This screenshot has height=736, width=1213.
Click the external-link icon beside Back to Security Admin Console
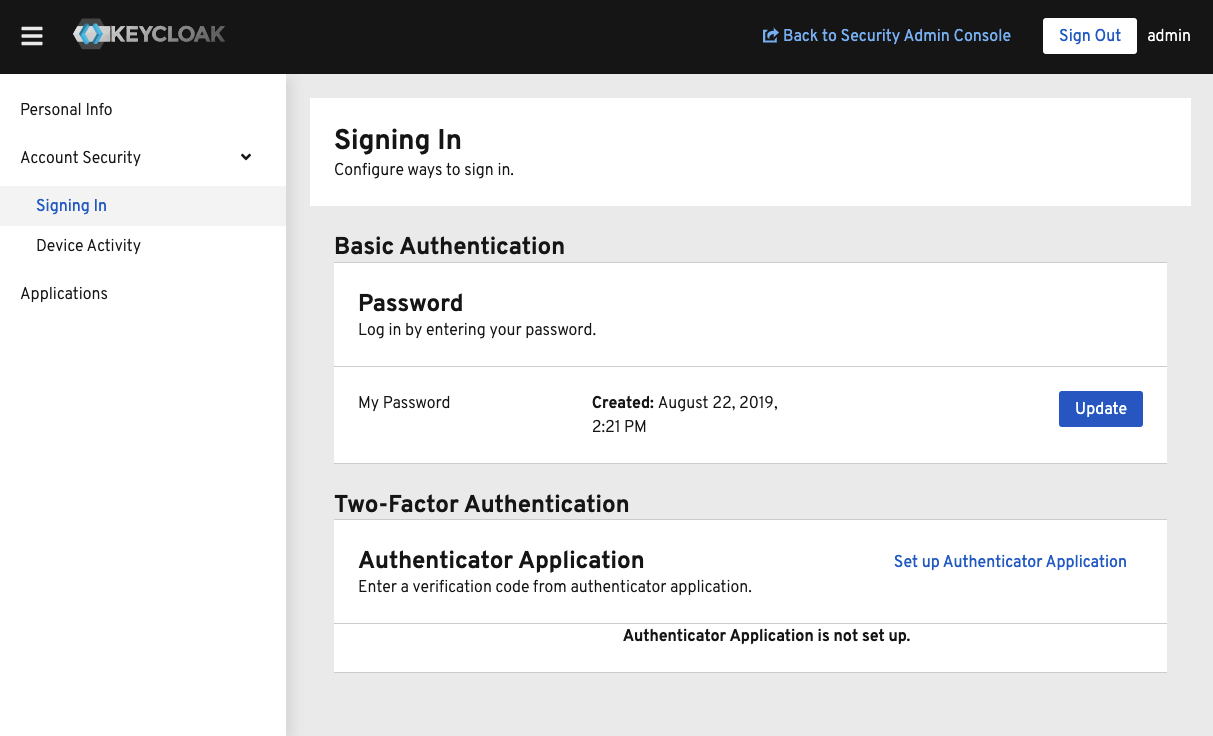[x=769, y=35]
